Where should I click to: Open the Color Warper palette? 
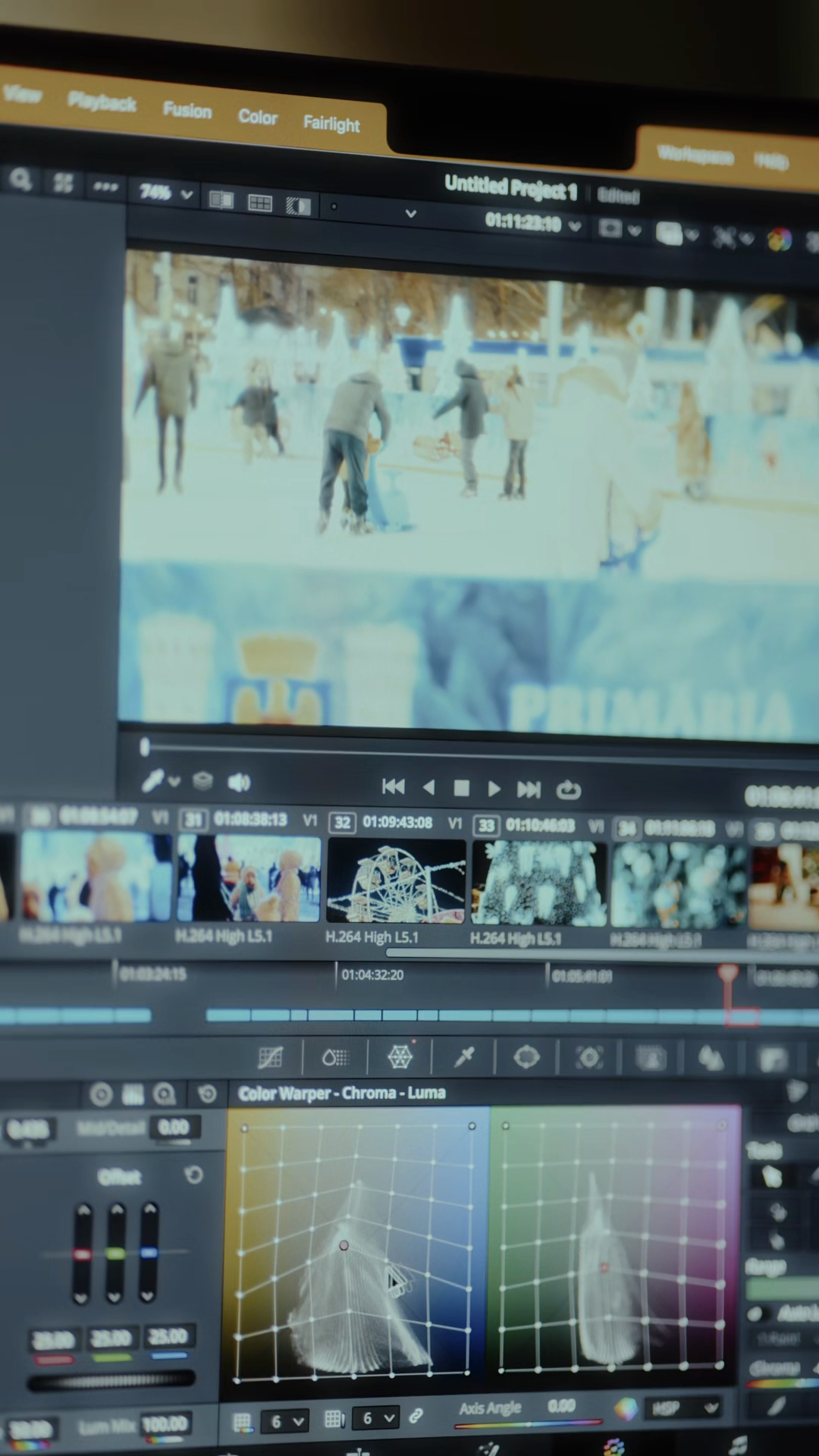coord(400,1056)
